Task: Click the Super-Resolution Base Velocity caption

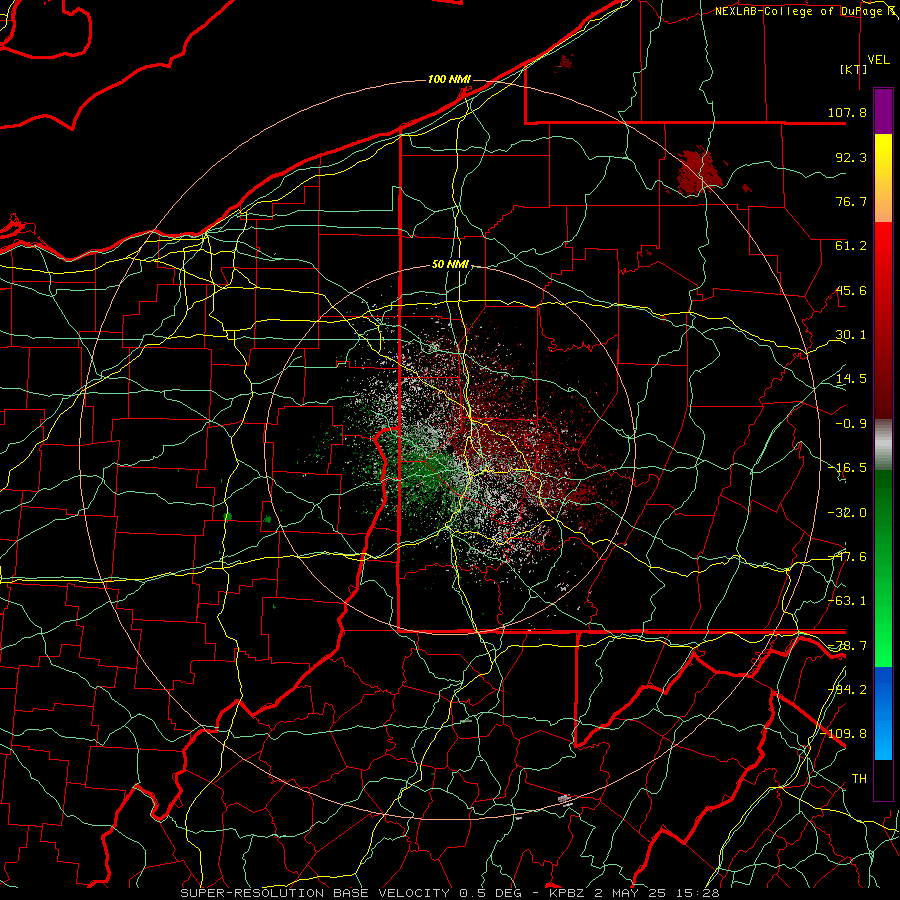Action: click(449, 893)
